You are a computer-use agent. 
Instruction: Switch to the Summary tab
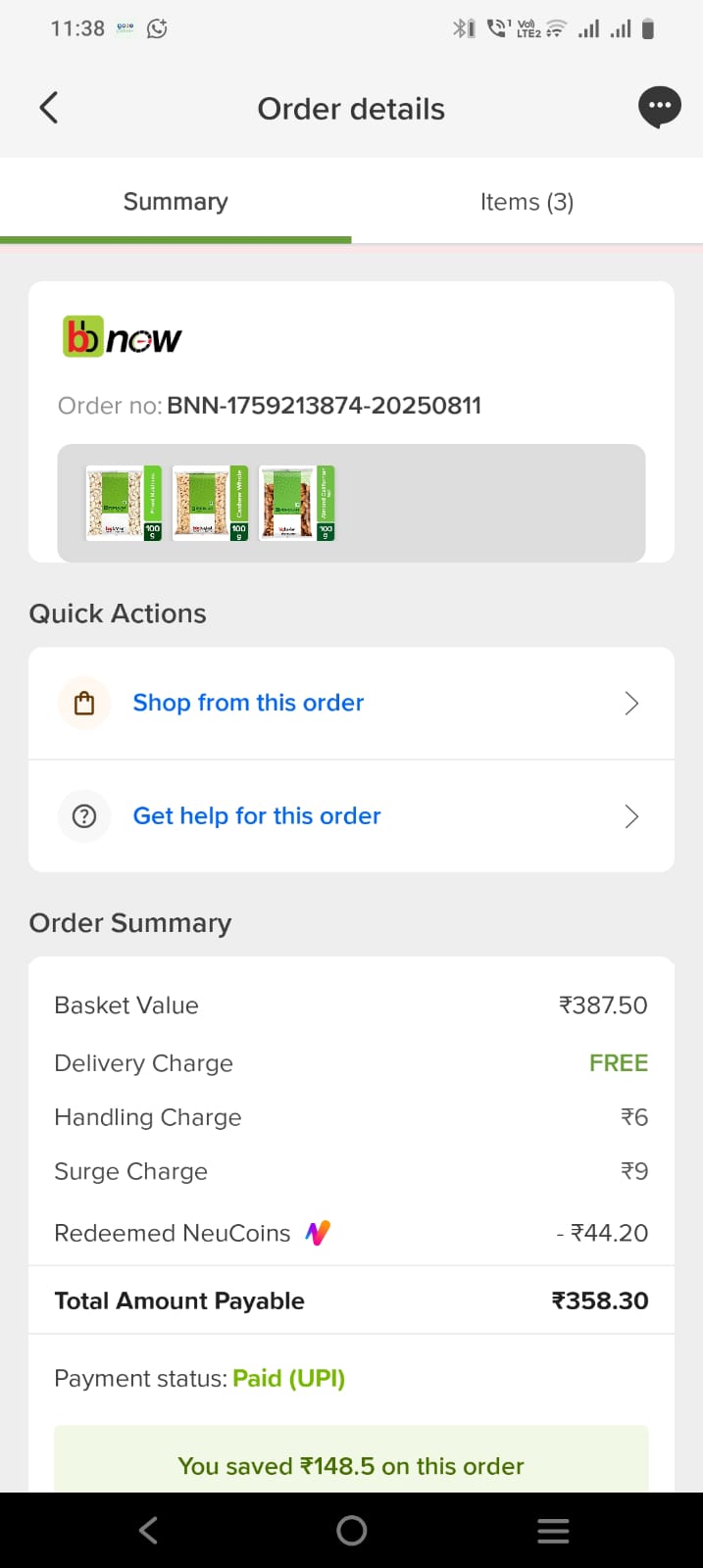tap(176, 202)
